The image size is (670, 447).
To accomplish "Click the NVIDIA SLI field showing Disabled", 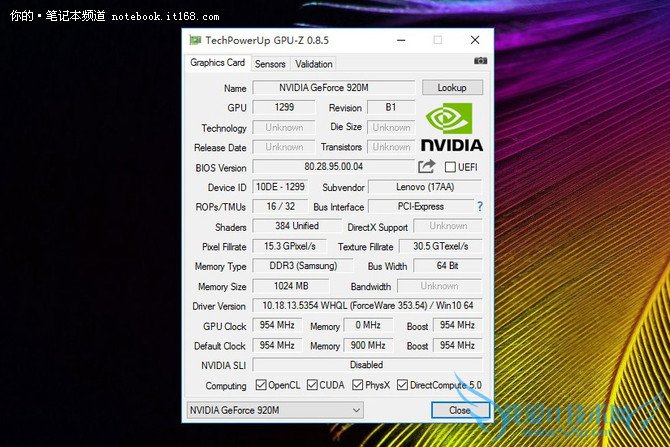I will 367,365.
